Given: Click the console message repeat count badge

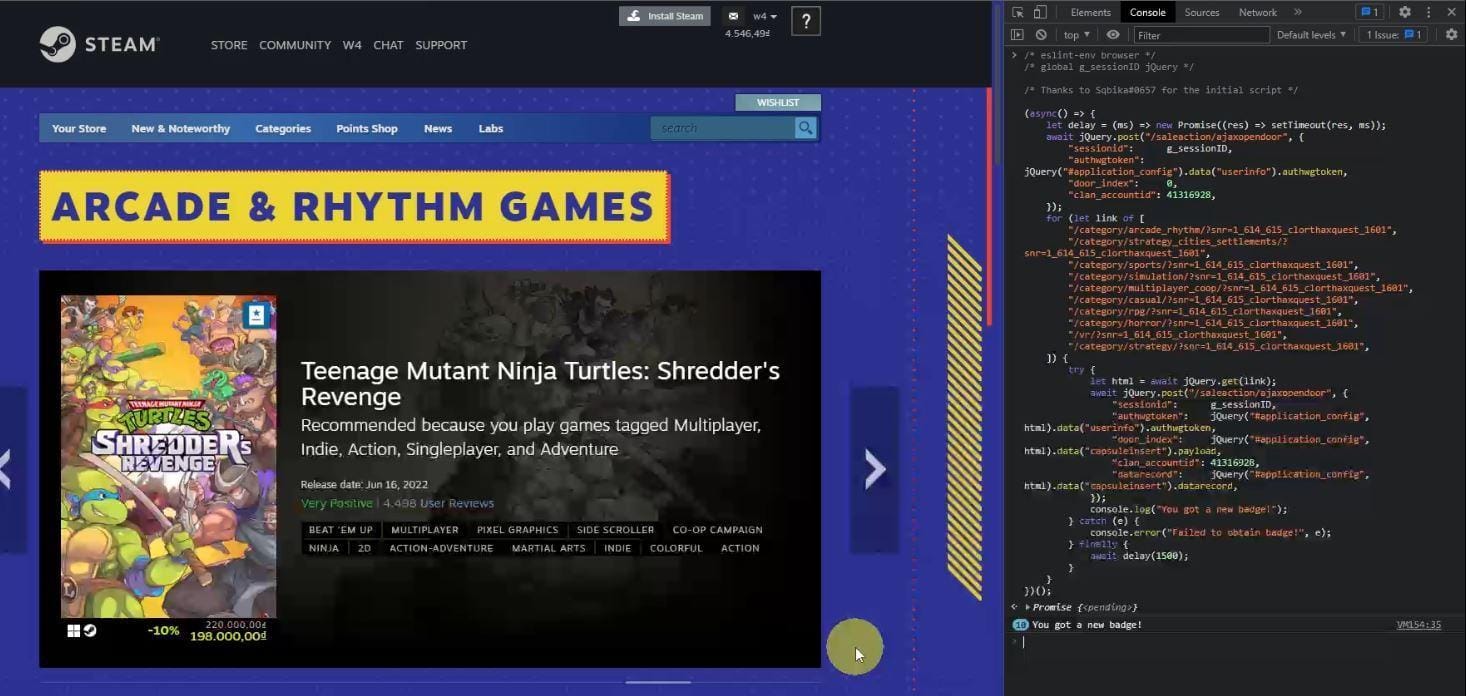Looking at the screenshot, I should (x=1020, y=625).
